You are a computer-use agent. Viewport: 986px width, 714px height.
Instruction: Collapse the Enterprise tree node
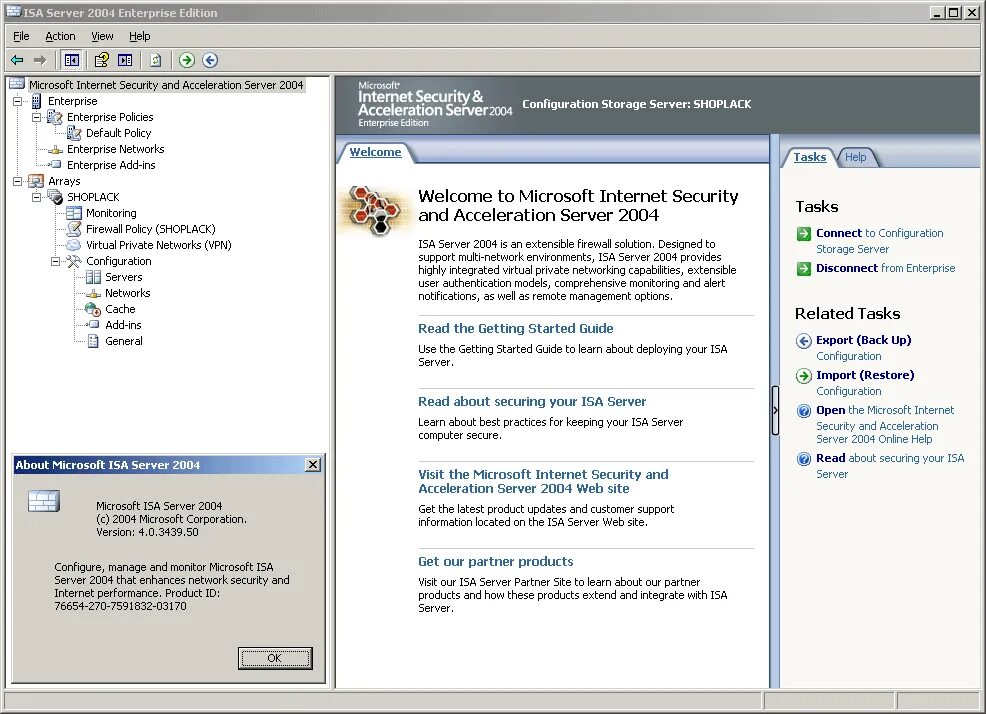[x=18, y=101]
